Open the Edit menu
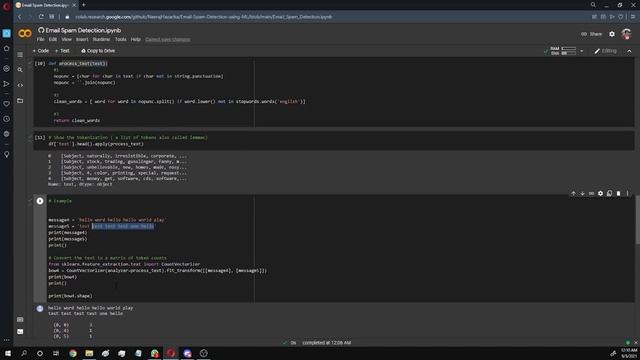Image resolution: width=640 pixels, height=360 pixels. [x=53, y=40]
